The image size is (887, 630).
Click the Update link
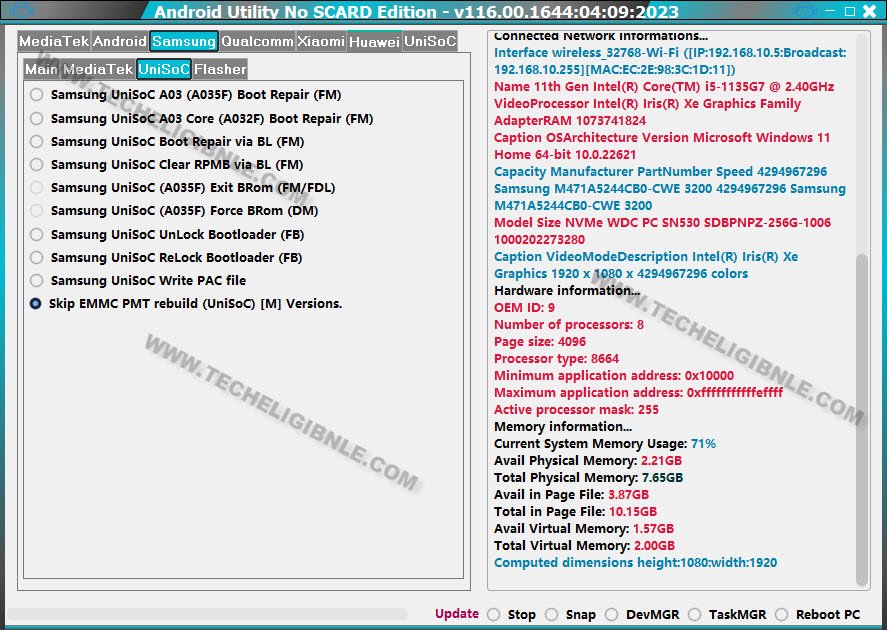457,614
